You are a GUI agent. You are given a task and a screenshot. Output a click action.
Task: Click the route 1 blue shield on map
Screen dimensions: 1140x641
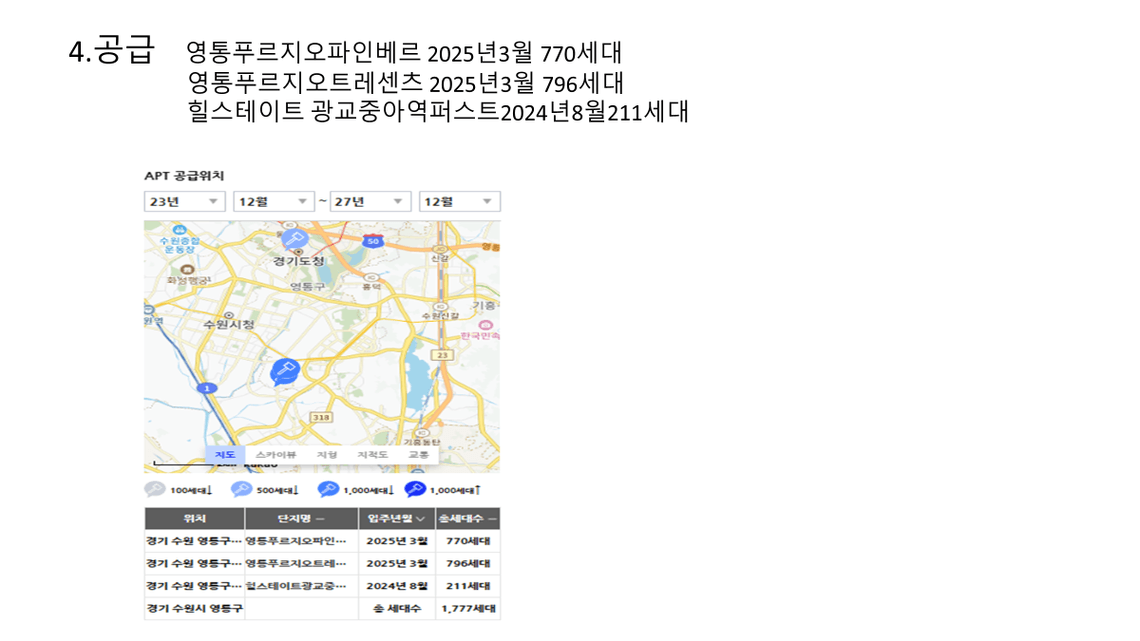click(207, 388)
